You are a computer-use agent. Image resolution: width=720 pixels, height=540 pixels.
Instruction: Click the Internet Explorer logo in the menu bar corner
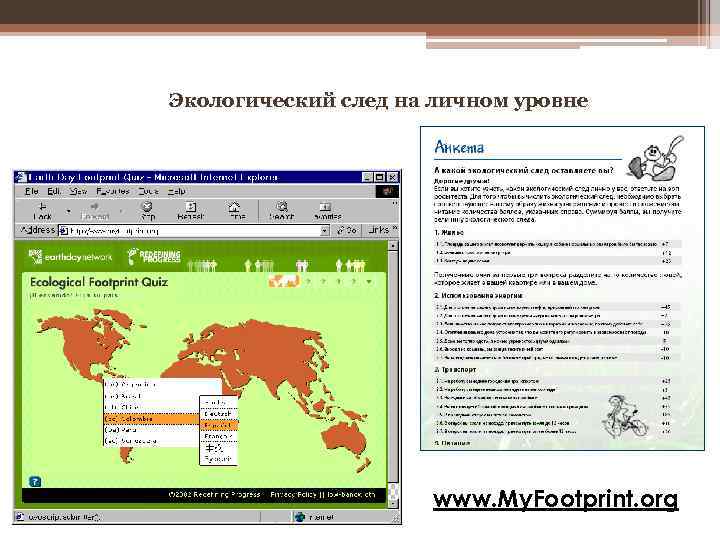coord(387,191)
